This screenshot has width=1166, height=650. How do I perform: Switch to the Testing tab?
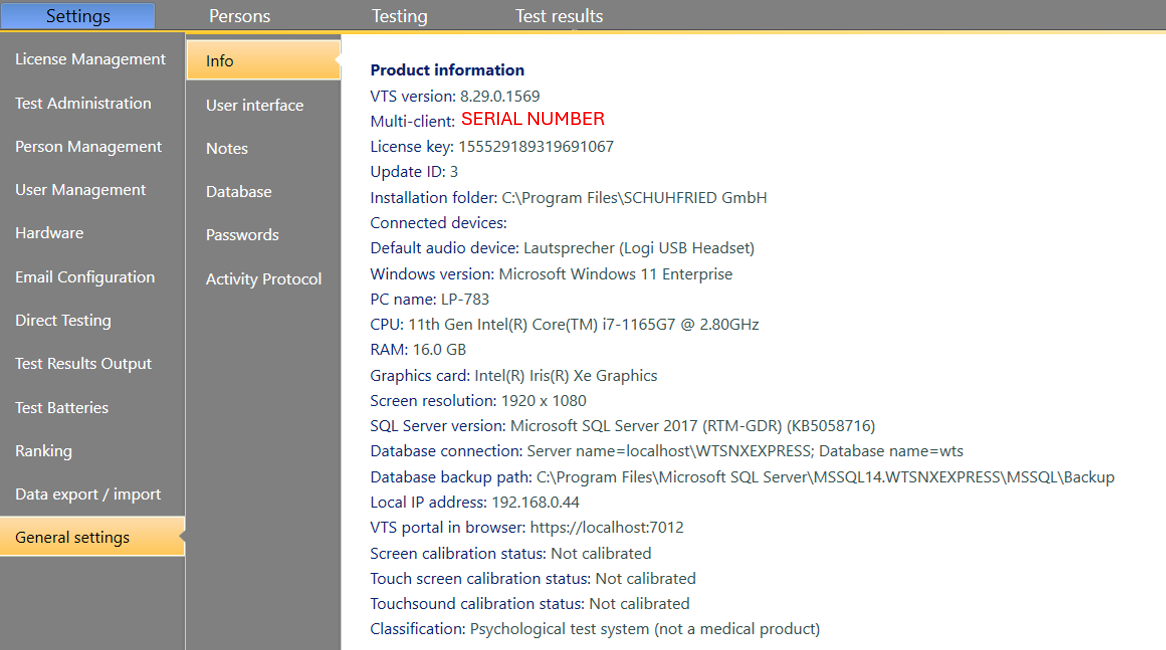coord(399,16)
